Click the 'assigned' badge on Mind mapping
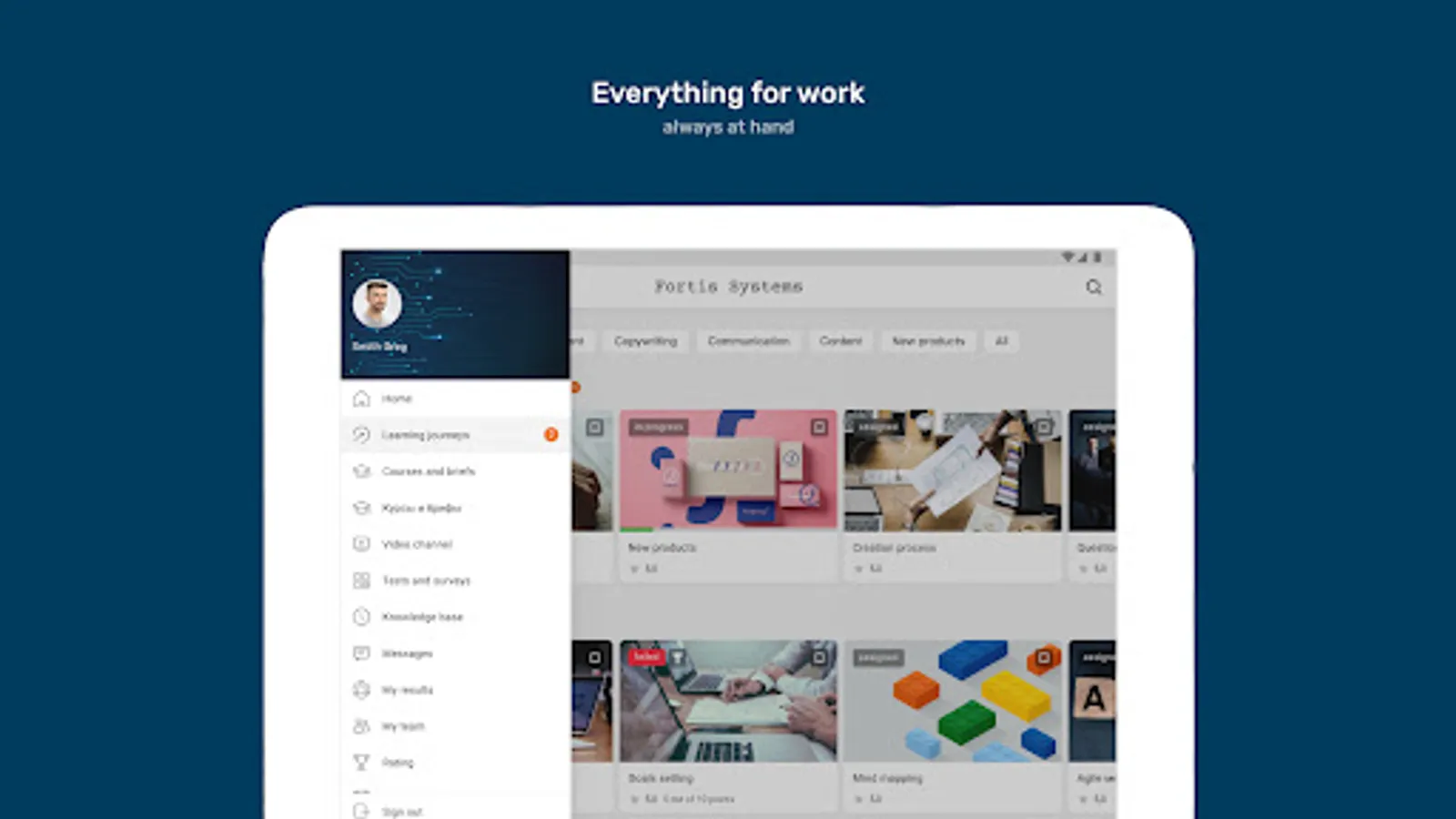This screenshot has width=1456, height=819. [x=878, y=657]
